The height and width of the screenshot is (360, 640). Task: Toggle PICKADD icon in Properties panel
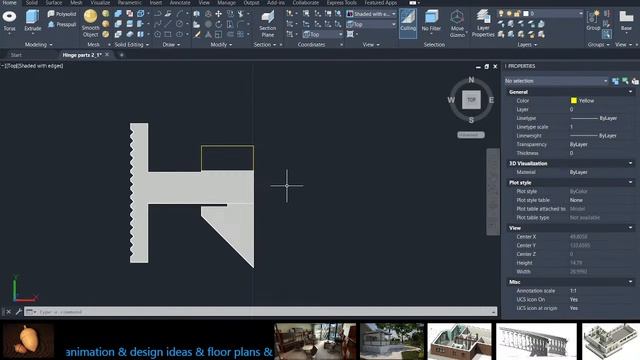pyautogui.click(x=616, y=81)
